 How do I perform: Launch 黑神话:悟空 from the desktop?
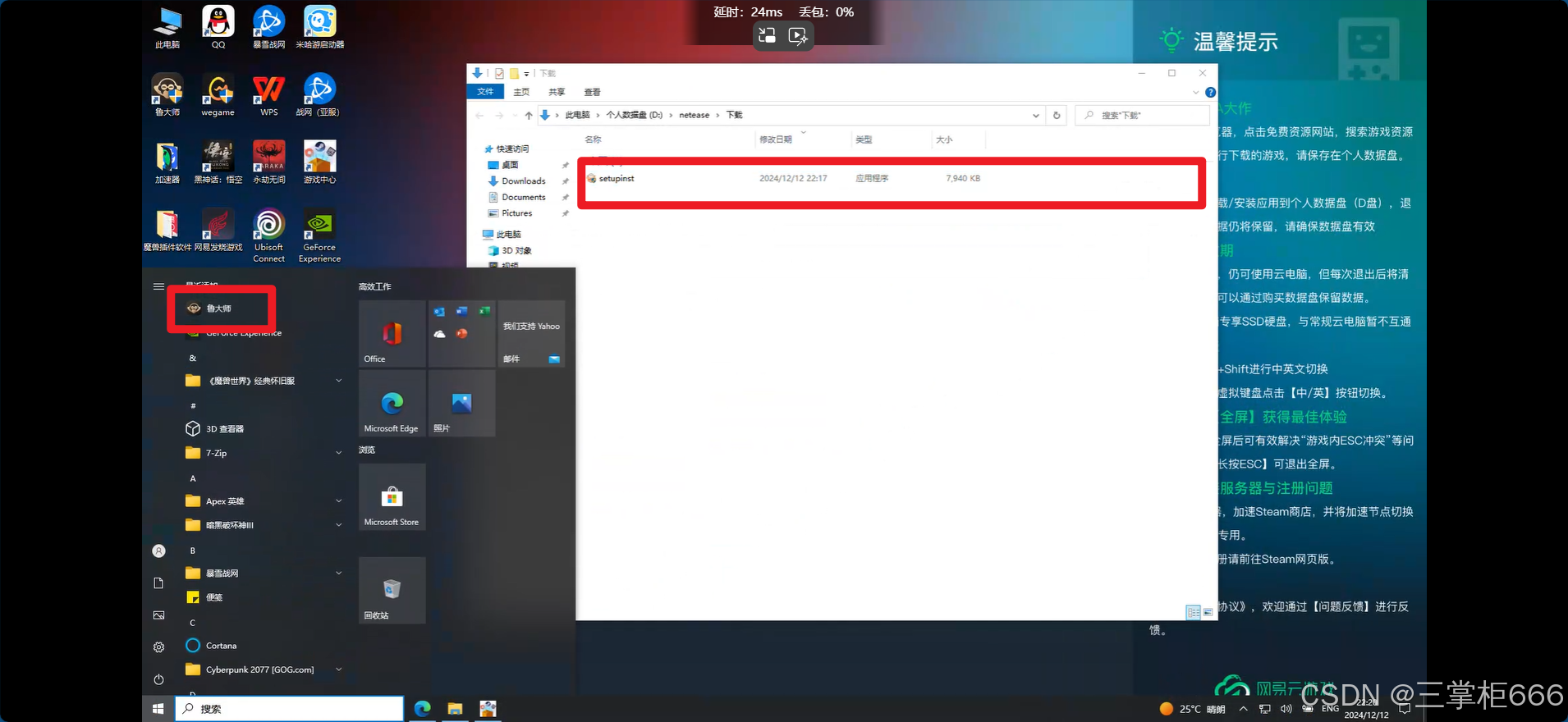coord(218,162)
